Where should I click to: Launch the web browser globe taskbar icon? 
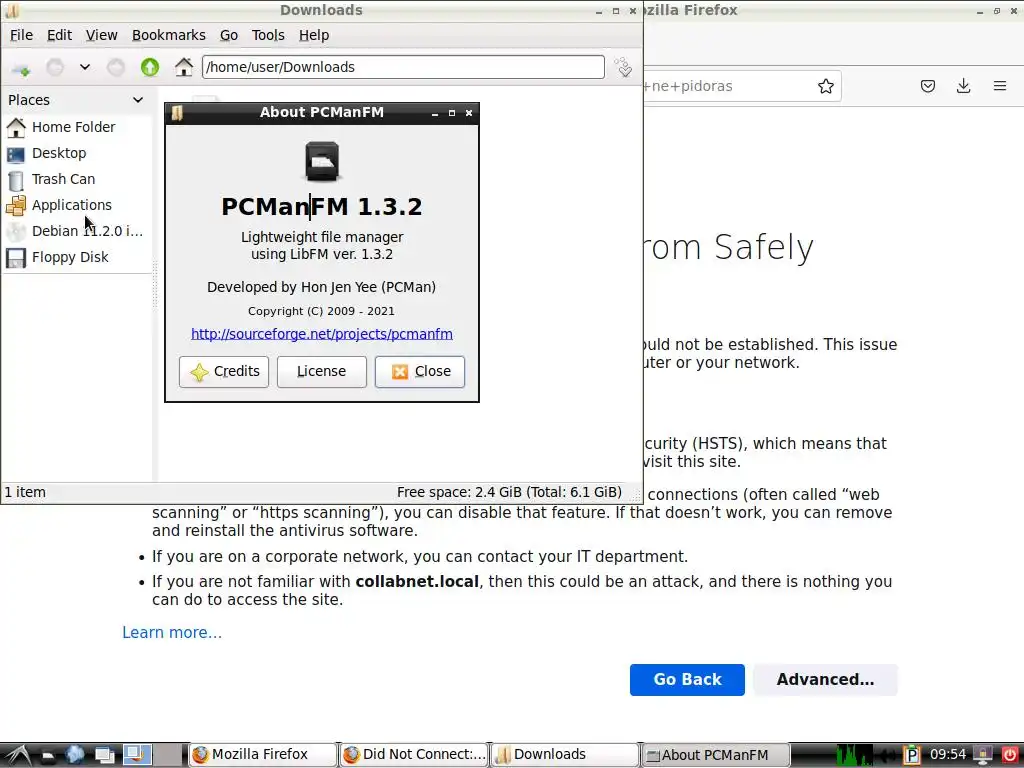tap(75, 756)
